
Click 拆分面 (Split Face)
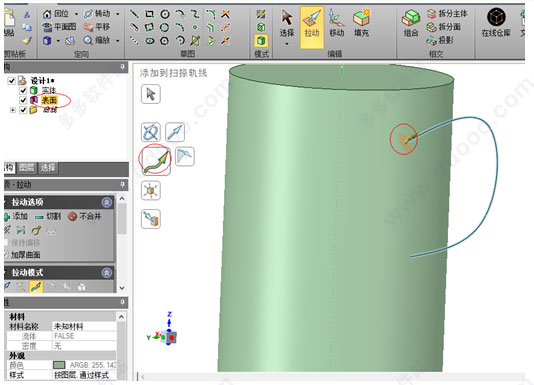click(x=443, y=27)
